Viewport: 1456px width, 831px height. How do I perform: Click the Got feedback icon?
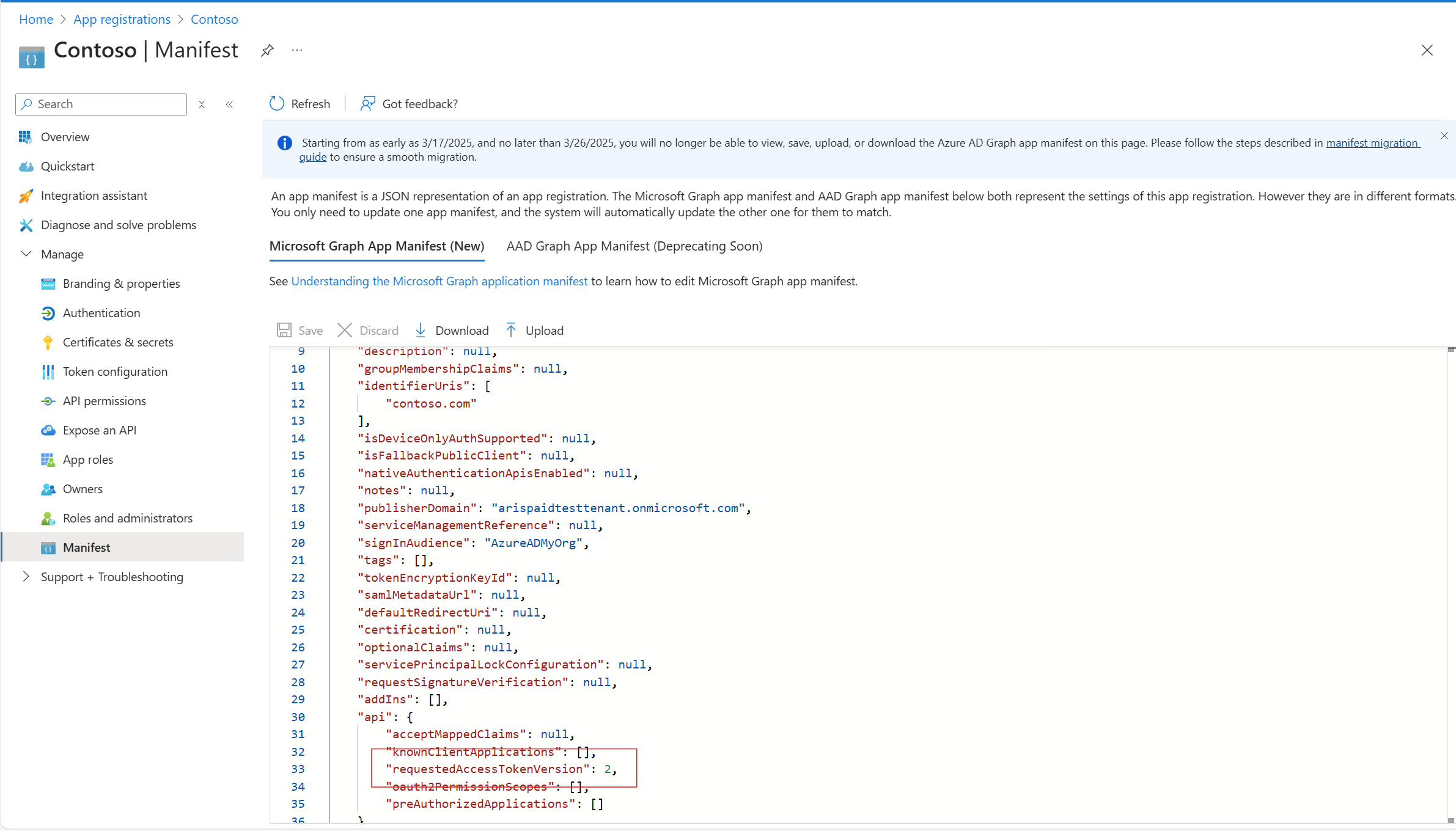click(x=368, y=103)
